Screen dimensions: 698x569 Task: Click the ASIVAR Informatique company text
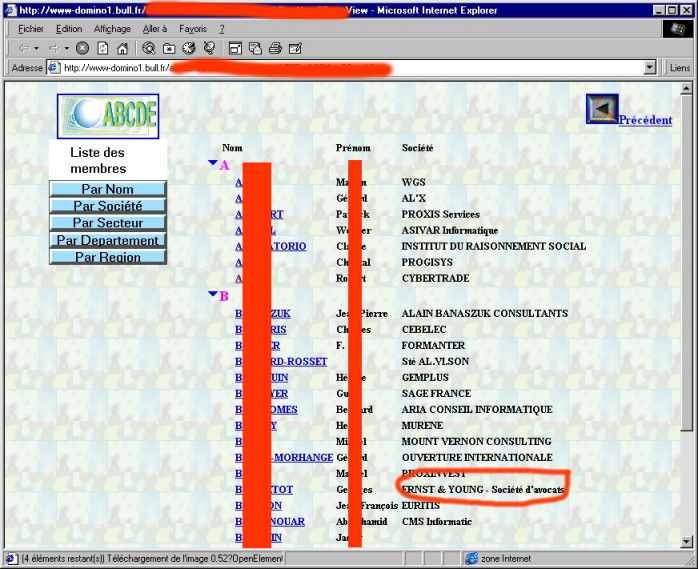450,230
